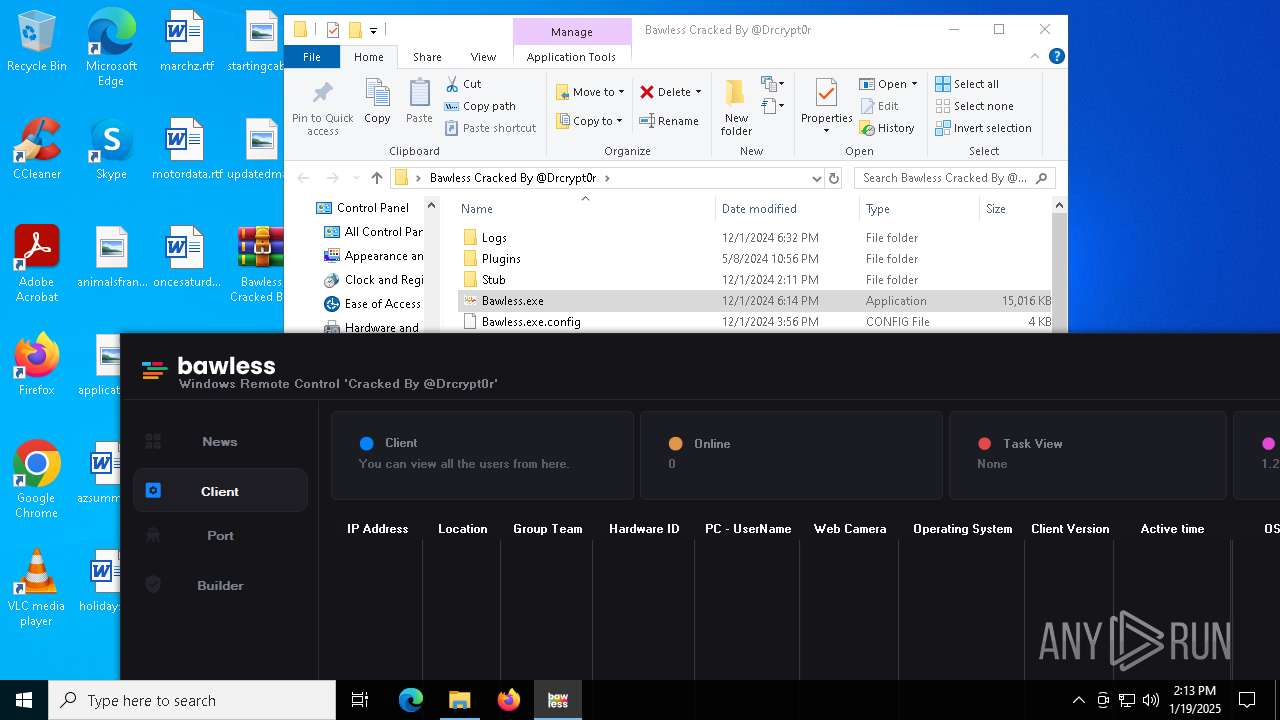Click Edit in the Open group
Screen dimensions: 1280x720
pyautogui.click(x=879, y=106)
